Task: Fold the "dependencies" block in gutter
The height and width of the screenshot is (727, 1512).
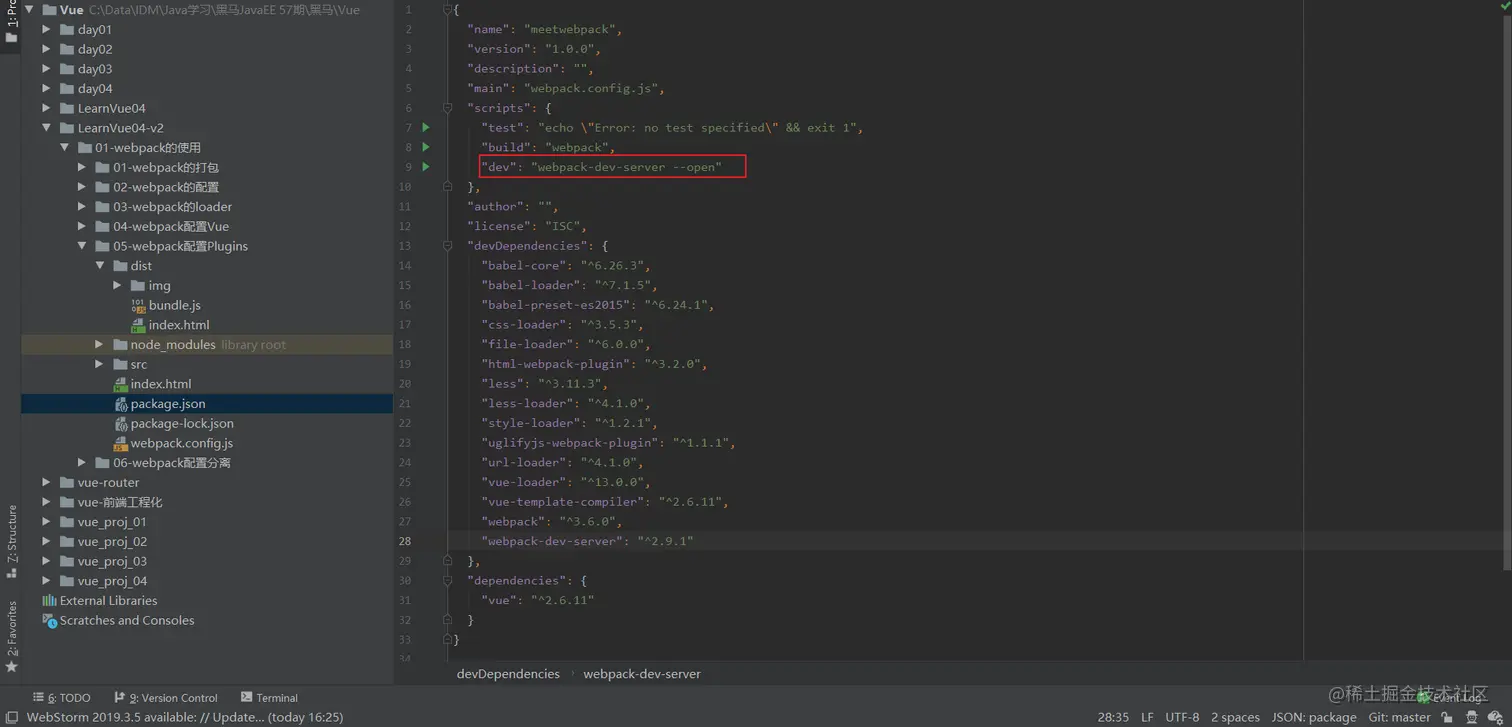Action: (448, 581)
